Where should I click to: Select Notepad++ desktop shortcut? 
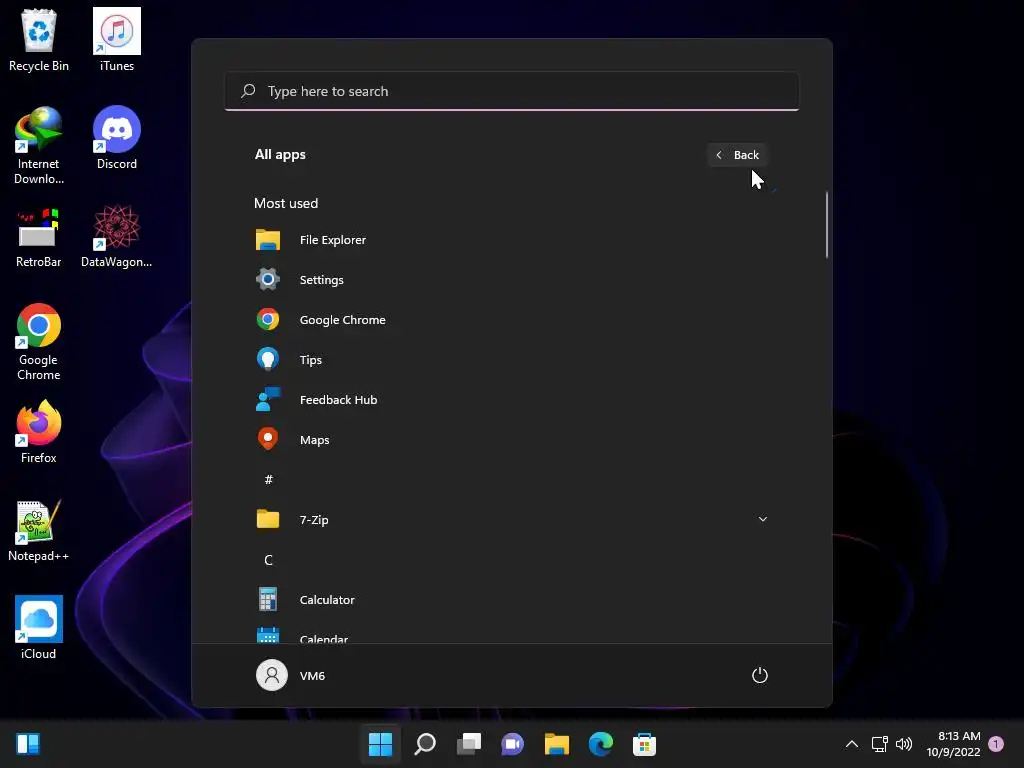click(39, 530)
